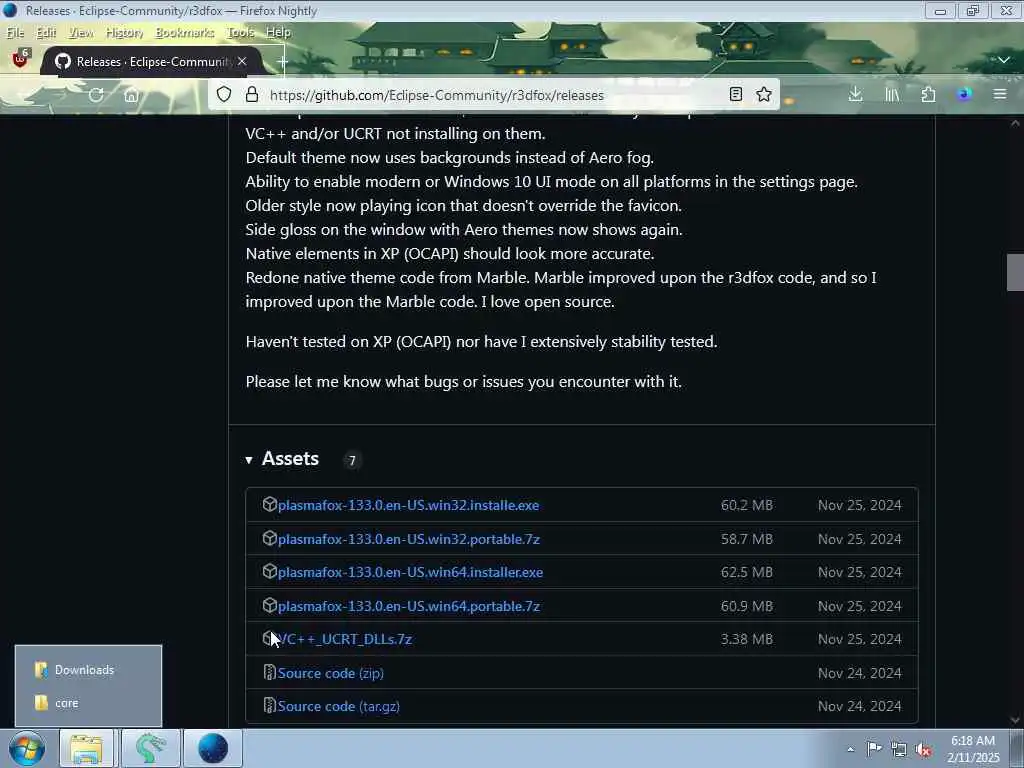Image resolution: width=1024 pixels, height=768 pixels.
Task: Show hidden tray icons arrow
Action: click(850, 750)
